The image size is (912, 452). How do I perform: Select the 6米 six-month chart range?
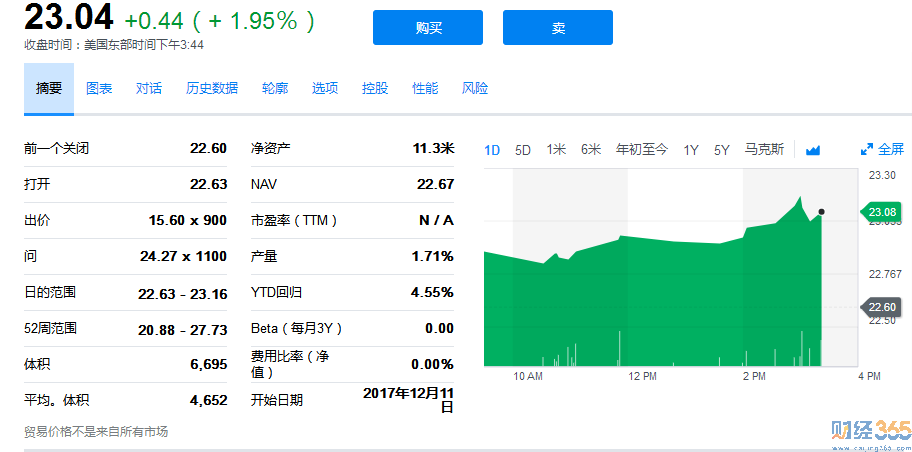tap(590, 150)
